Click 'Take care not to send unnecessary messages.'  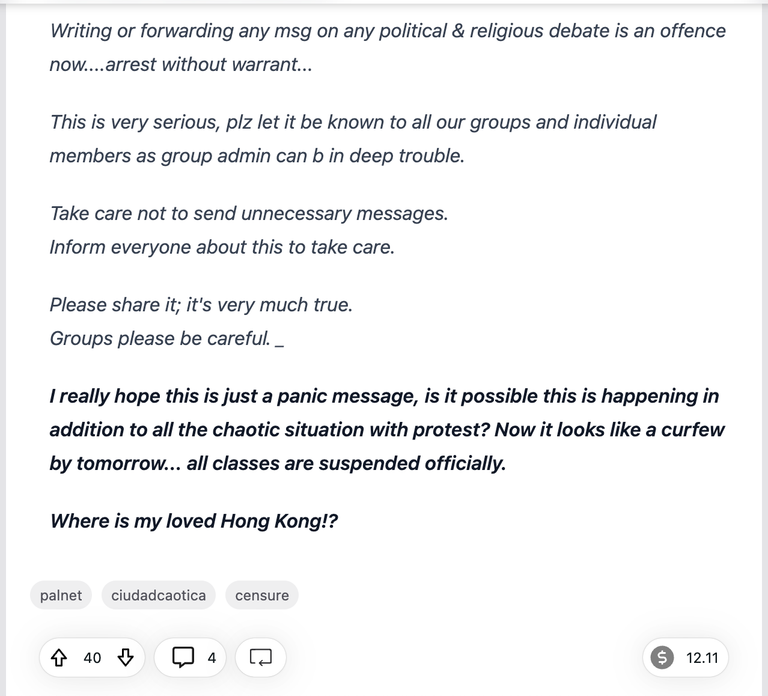(x=249, y=214)
